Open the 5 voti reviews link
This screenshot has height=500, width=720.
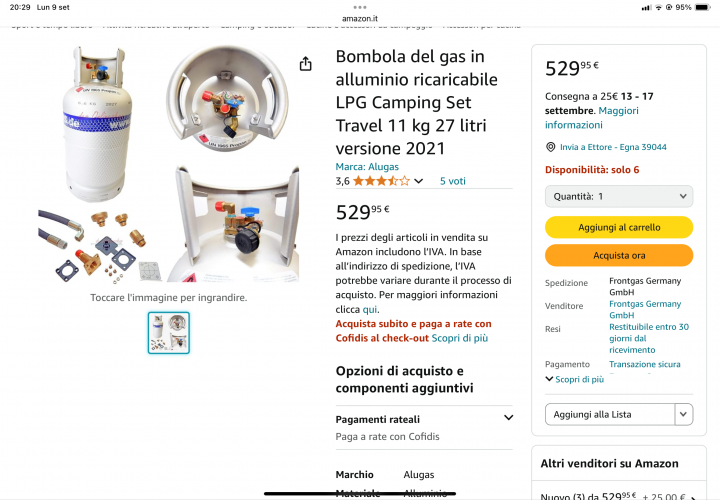pyautogui.click(x=452, y=181)
